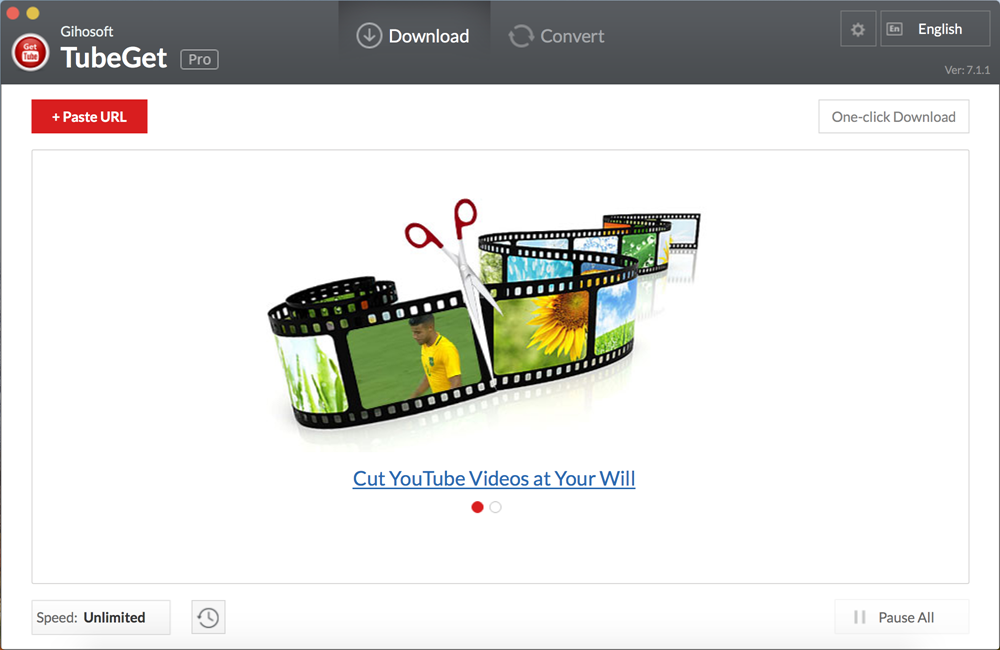Click the Ver: 7.1.1 version text
The image size is (1000, 650).
coord(967,70)
